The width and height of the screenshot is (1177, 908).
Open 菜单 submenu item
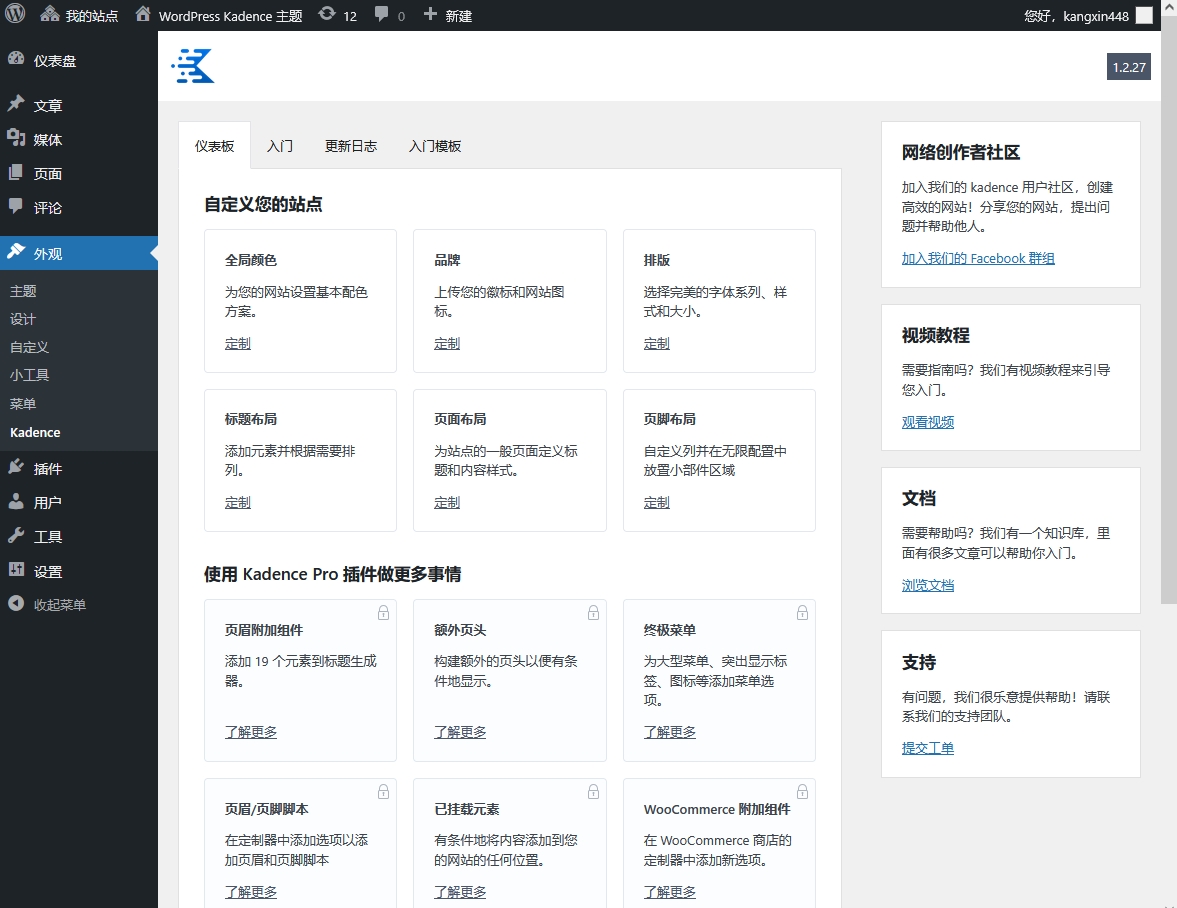[x=23, y=404]
